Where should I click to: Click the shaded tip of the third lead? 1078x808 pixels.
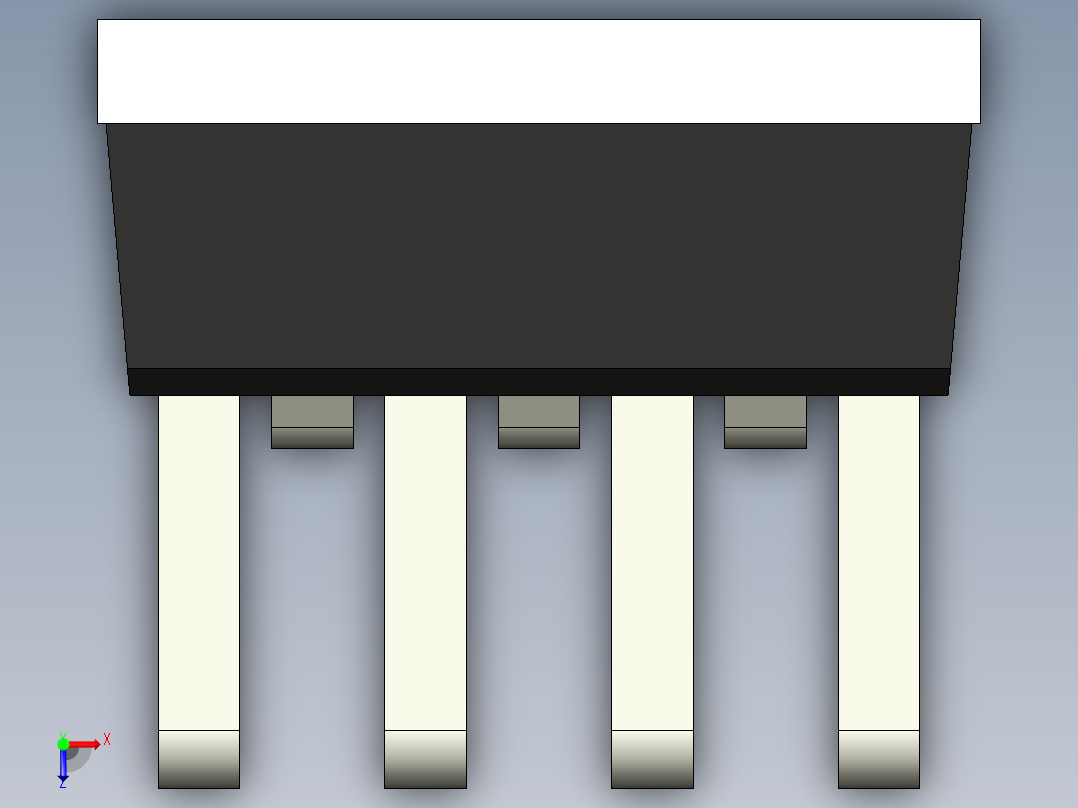point(652,759)
